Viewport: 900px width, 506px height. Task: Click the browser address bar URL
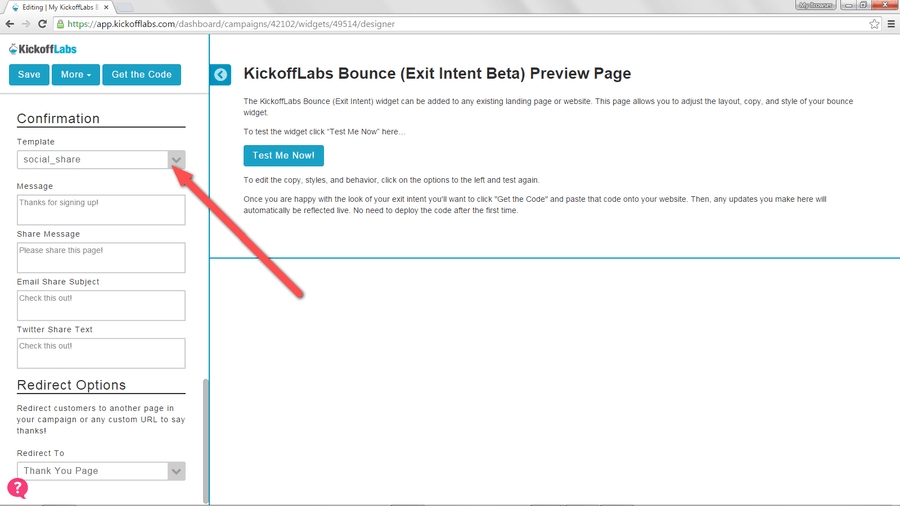click(231, 24)
